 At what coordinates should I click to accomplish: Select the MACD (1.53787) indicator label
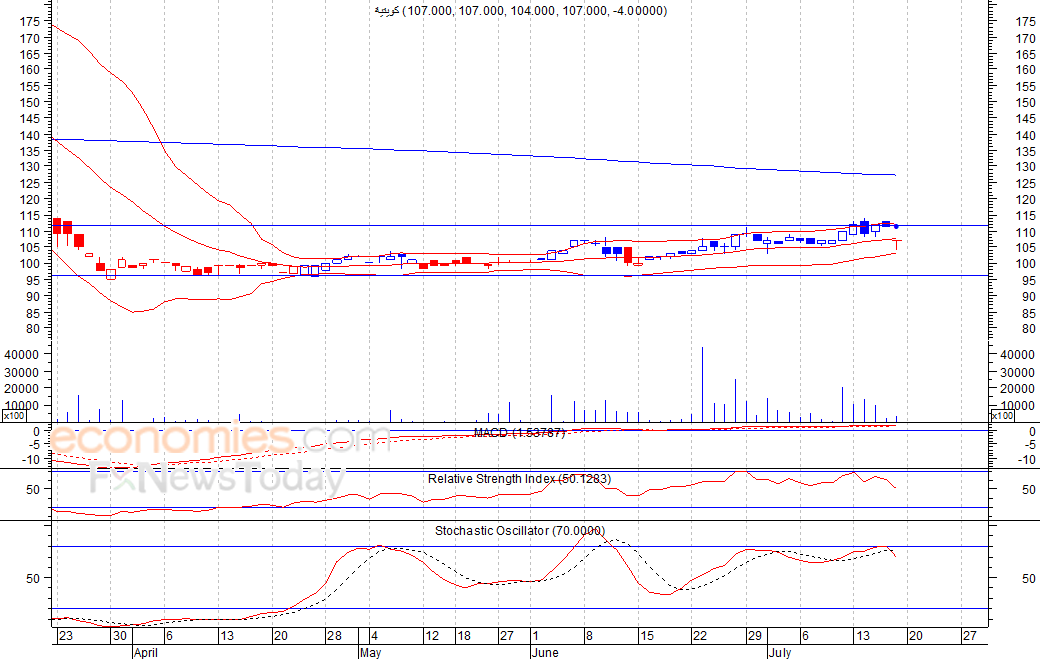click(519, 433)
